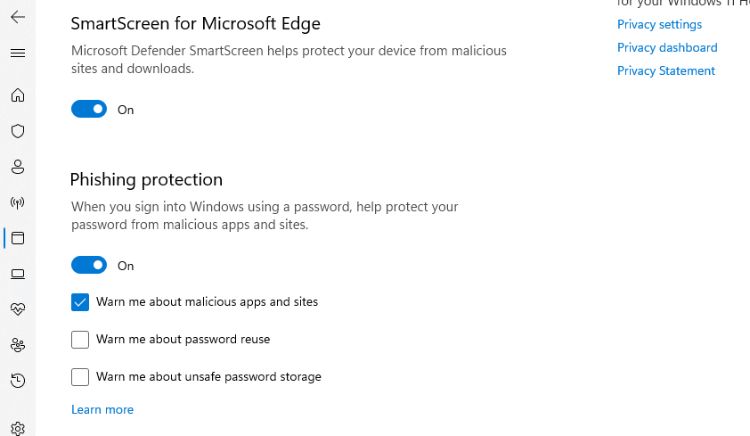Disable the Phishing protection toggle
The height and width of the screenshot is (436, 750).
pos(89,266)
